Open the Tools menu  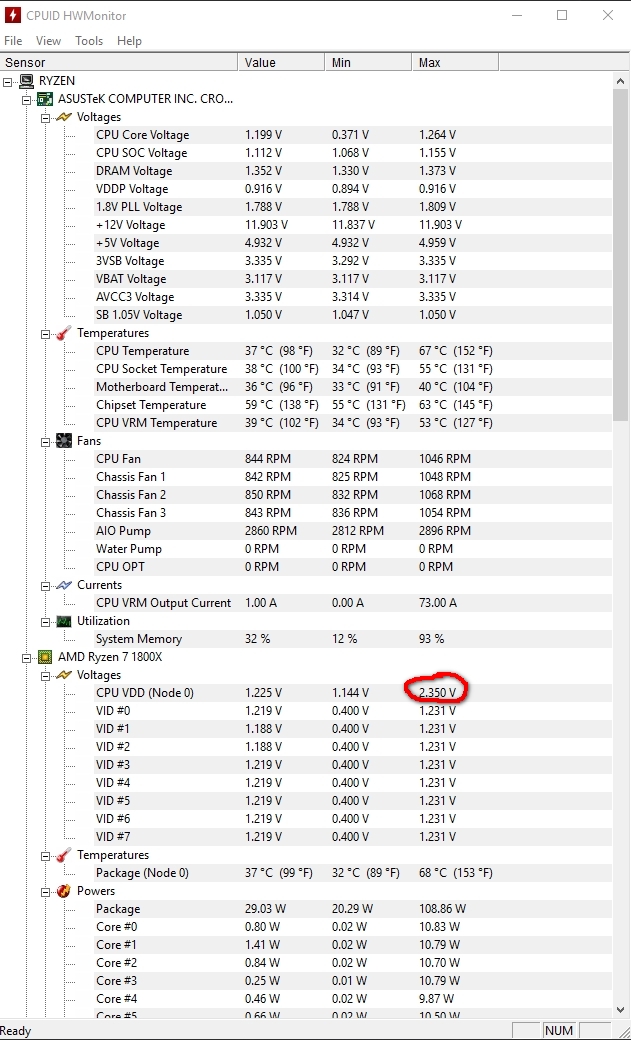89,41
